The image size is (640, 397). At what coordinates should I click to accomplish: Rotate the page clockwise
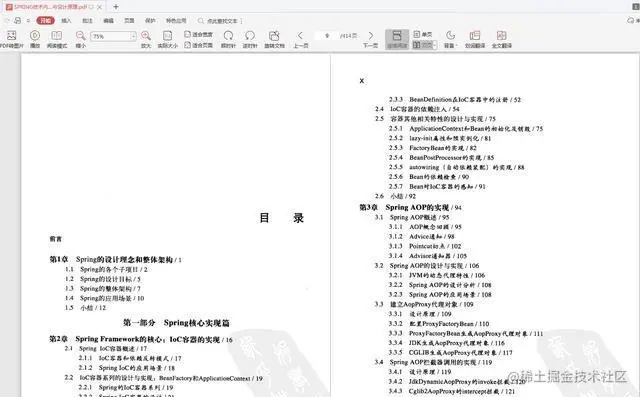pyautogui.click(x=228, y=40)
